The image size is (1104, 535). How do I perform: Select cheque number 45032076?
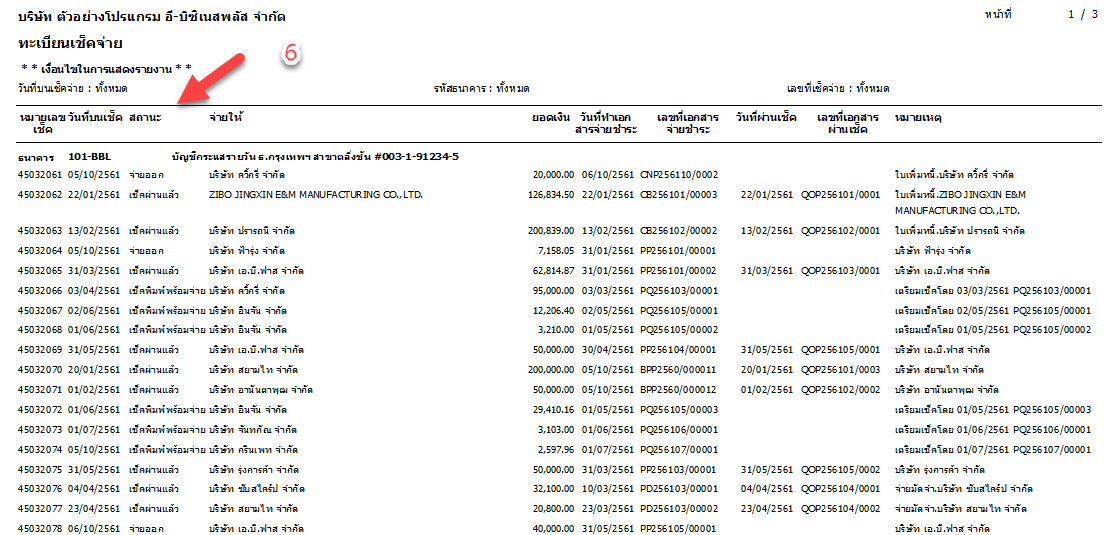point(40,489)
